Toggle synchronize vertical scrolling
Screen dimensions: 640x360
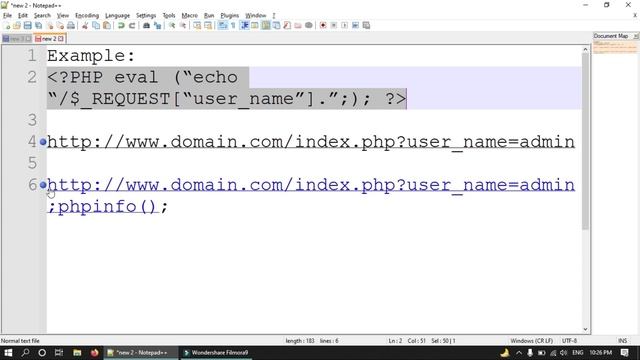[197, 25]
